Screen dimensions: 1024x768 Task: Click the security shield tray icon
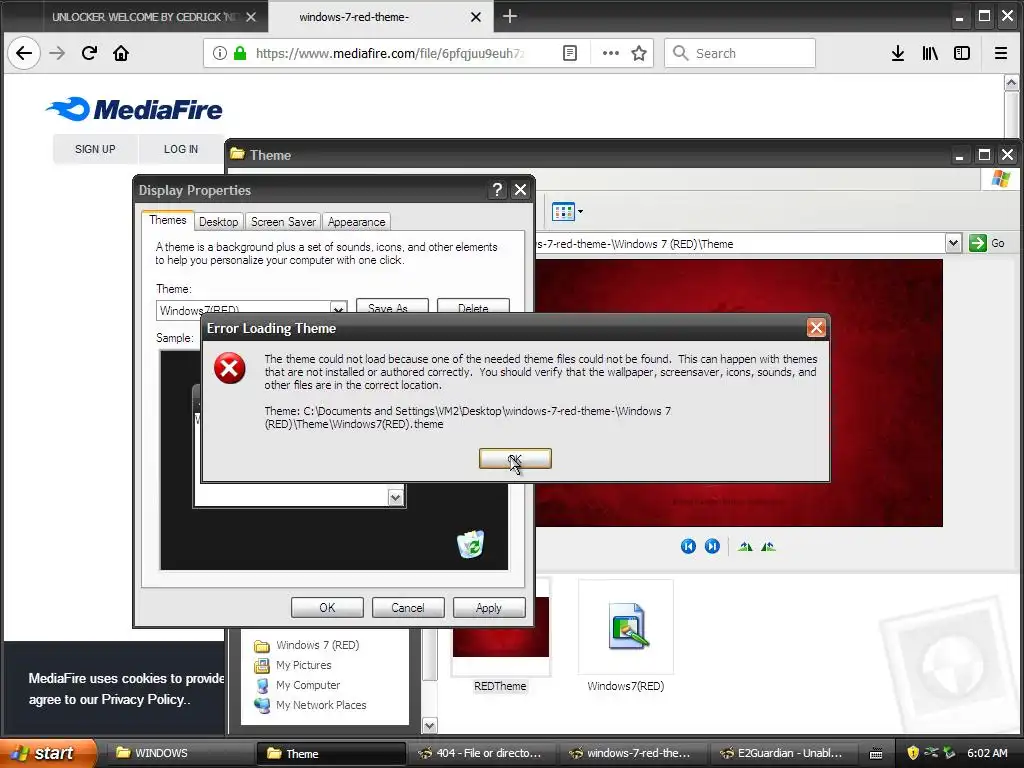pos(912,753)
